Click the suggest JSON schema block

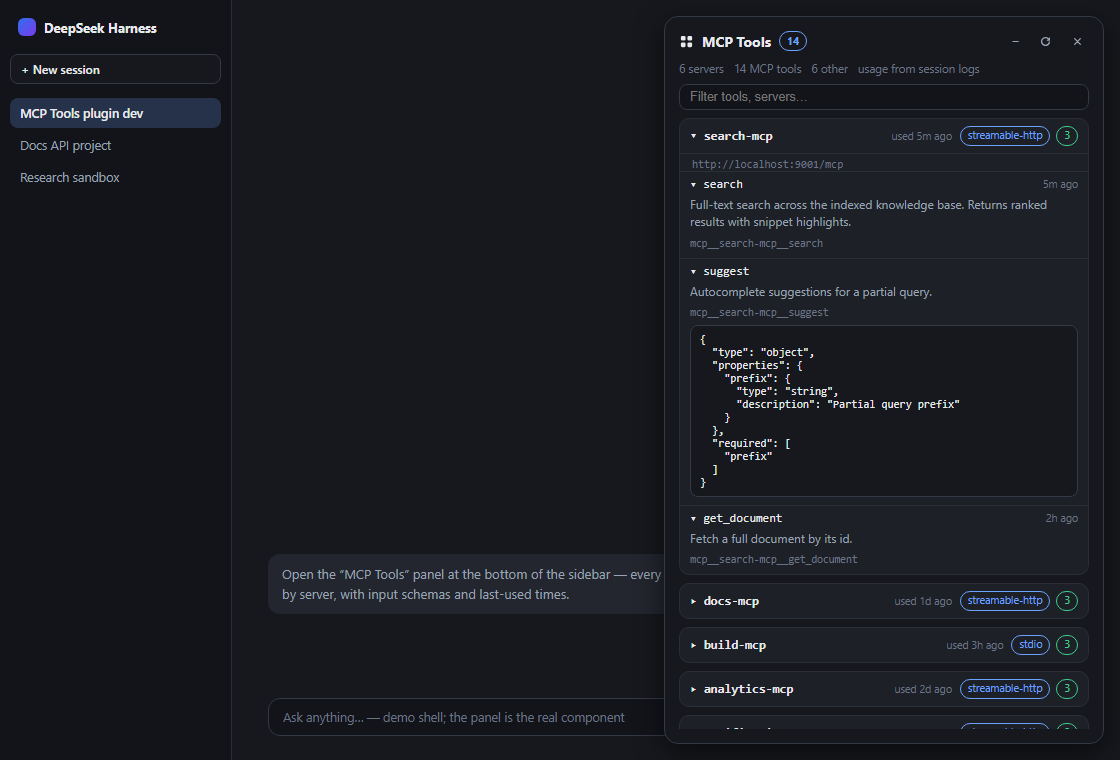point(884,411)
